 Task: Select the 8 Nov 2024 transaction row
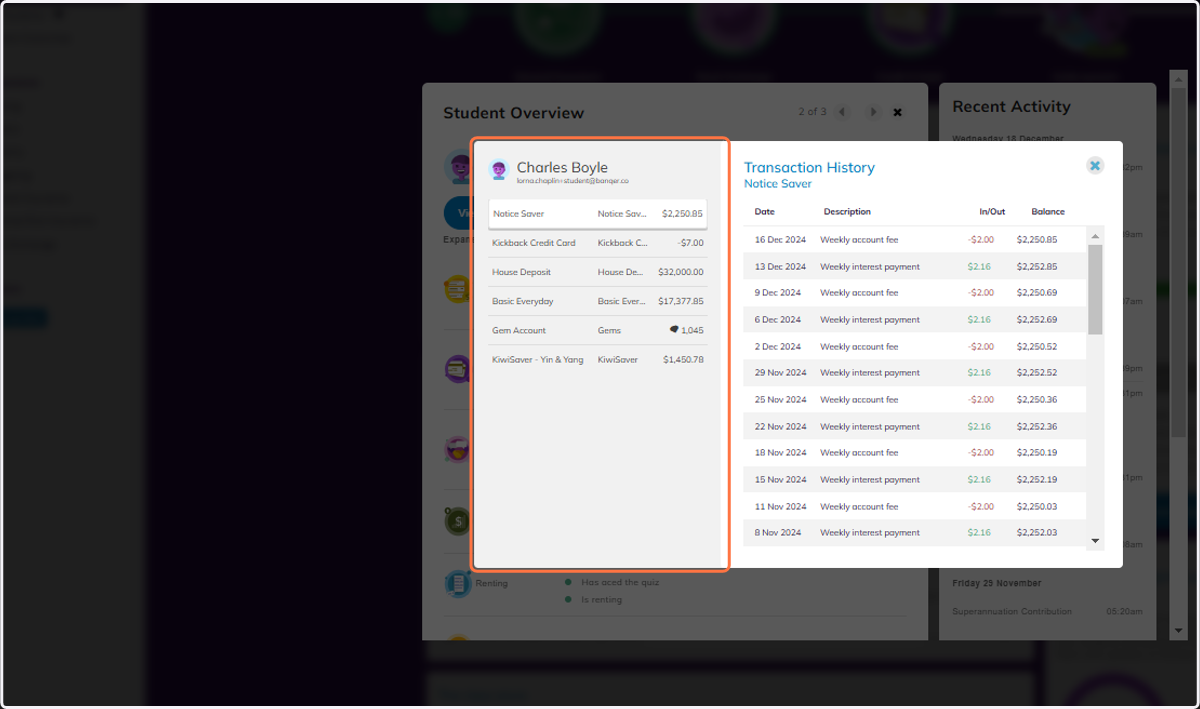pyautogui.click(x=915, y=533)
